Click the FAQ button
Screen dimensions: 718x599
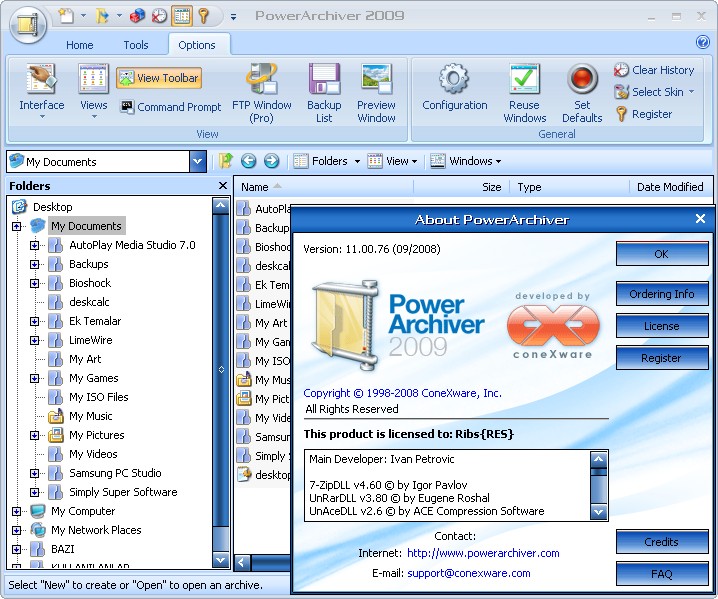click(x=662, y=573)
